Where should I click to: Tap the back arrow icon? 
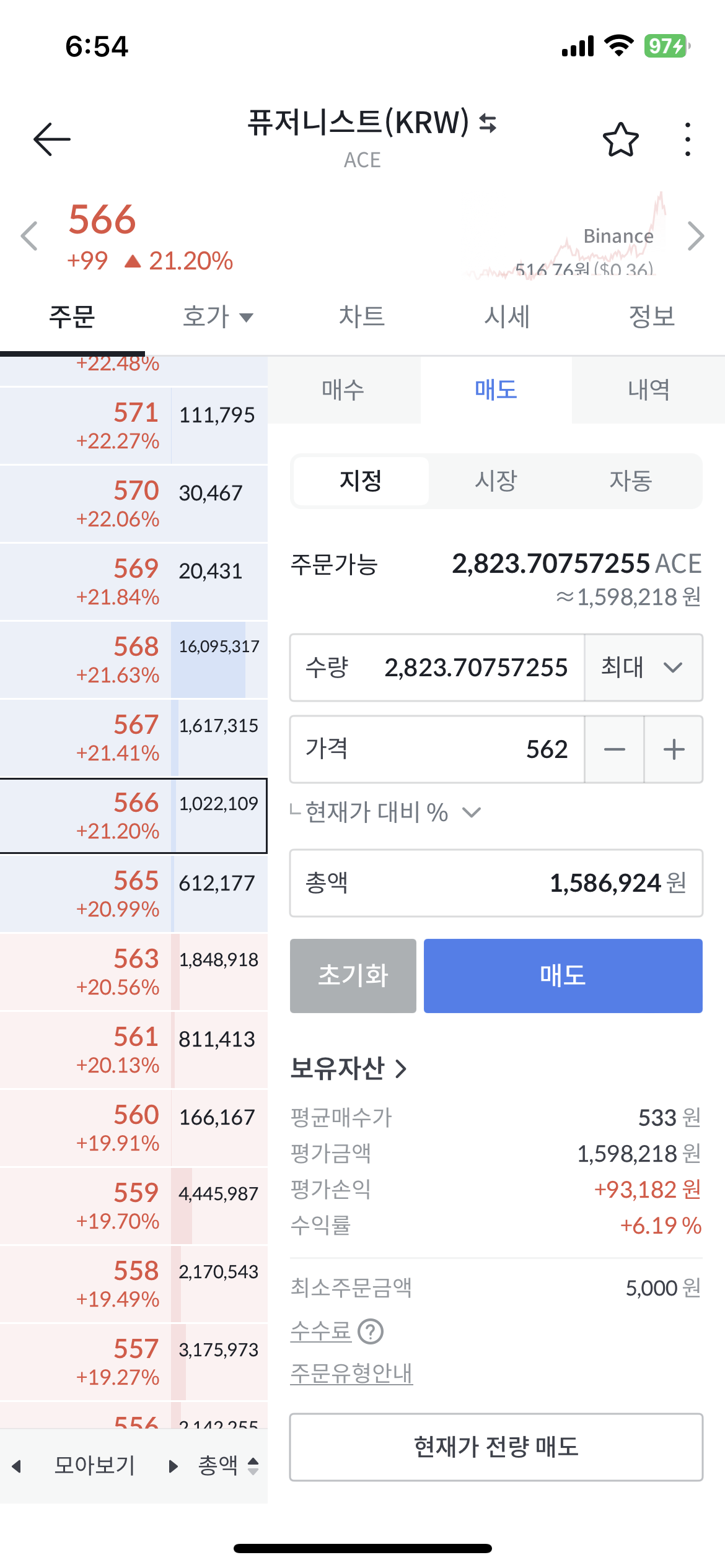(x=52, y=139)
